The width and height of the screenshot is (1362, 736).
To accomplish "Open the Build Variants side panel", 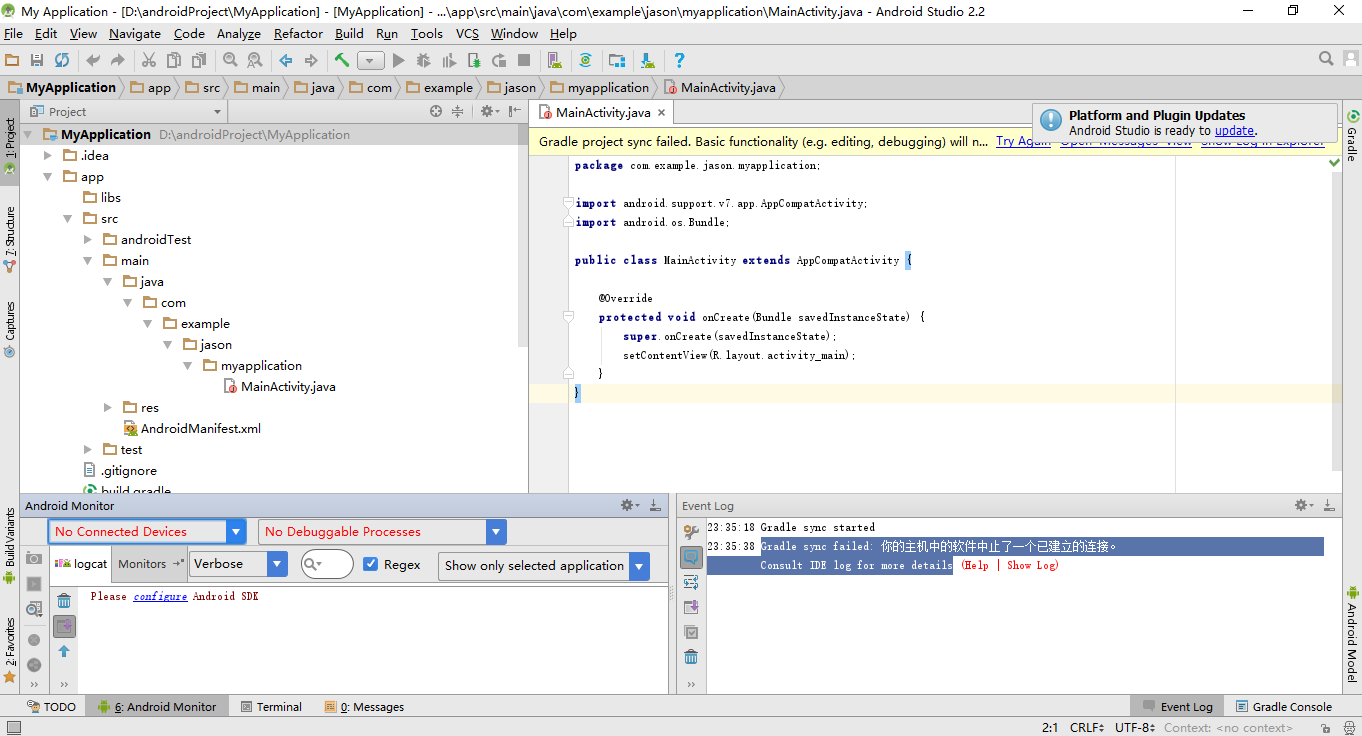I will 9,547.
